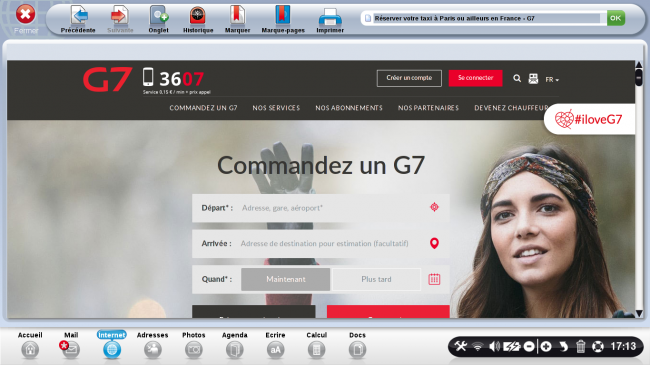Click the web page scrollbar thumb
This screenshot has width=650, height=365.
[x=638, y=78]
